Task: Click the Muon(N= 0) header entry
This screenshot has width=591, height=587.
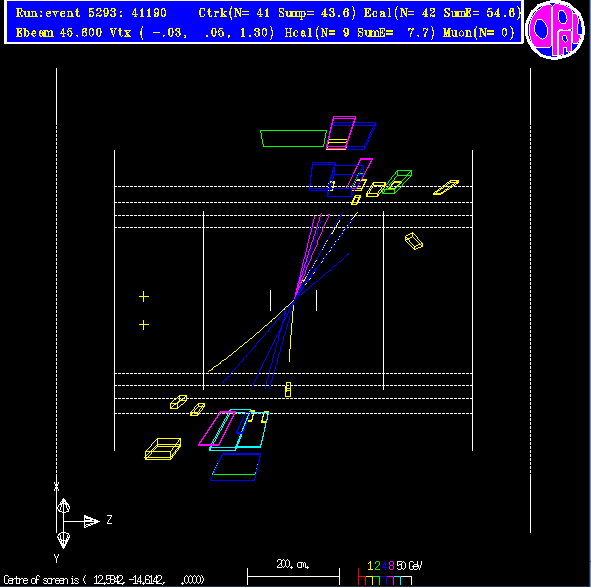Action: point(479,33)
